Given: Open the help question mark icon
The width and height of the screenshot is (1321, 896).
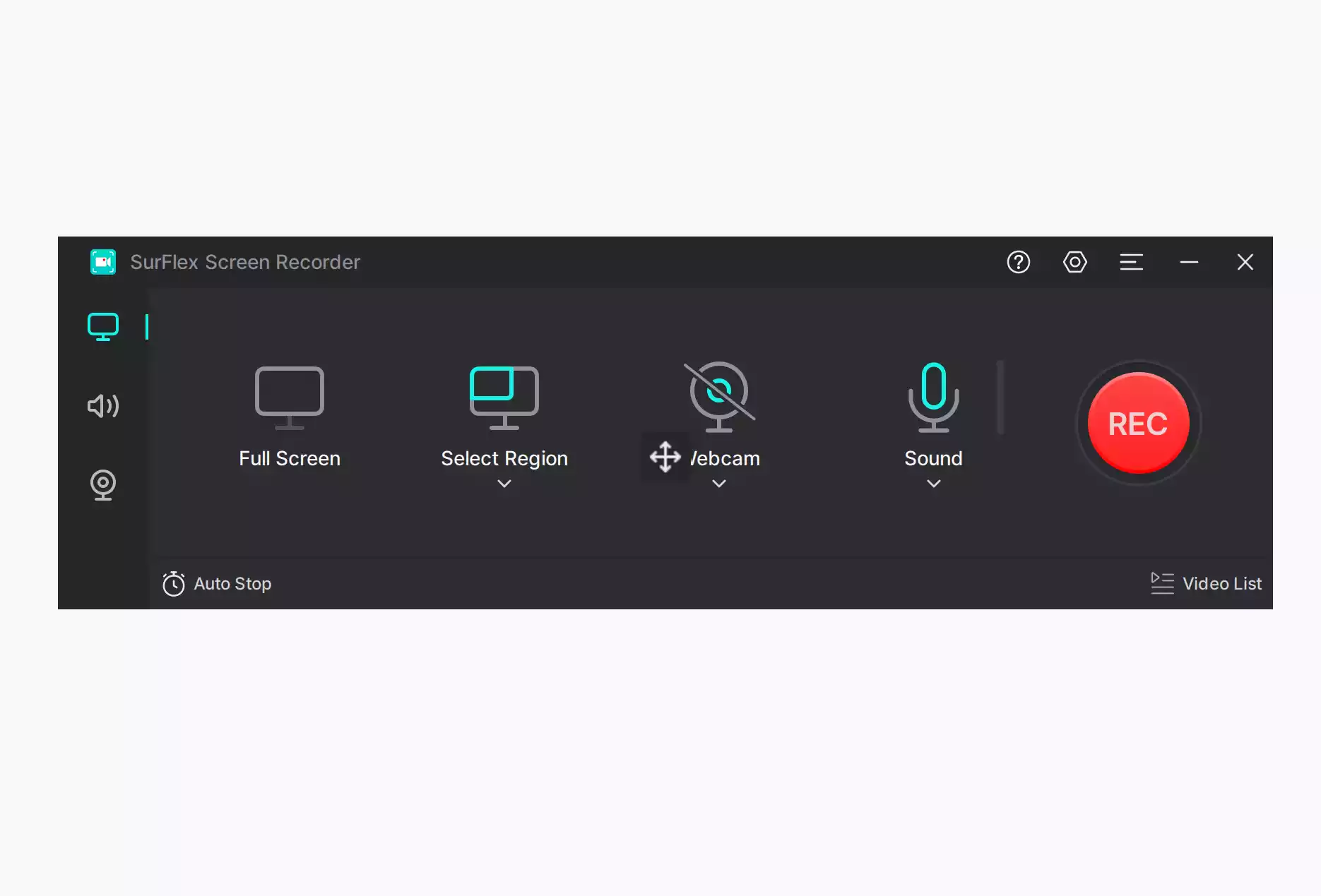Looking at the screenshot, I should (x=1018, y=262).
